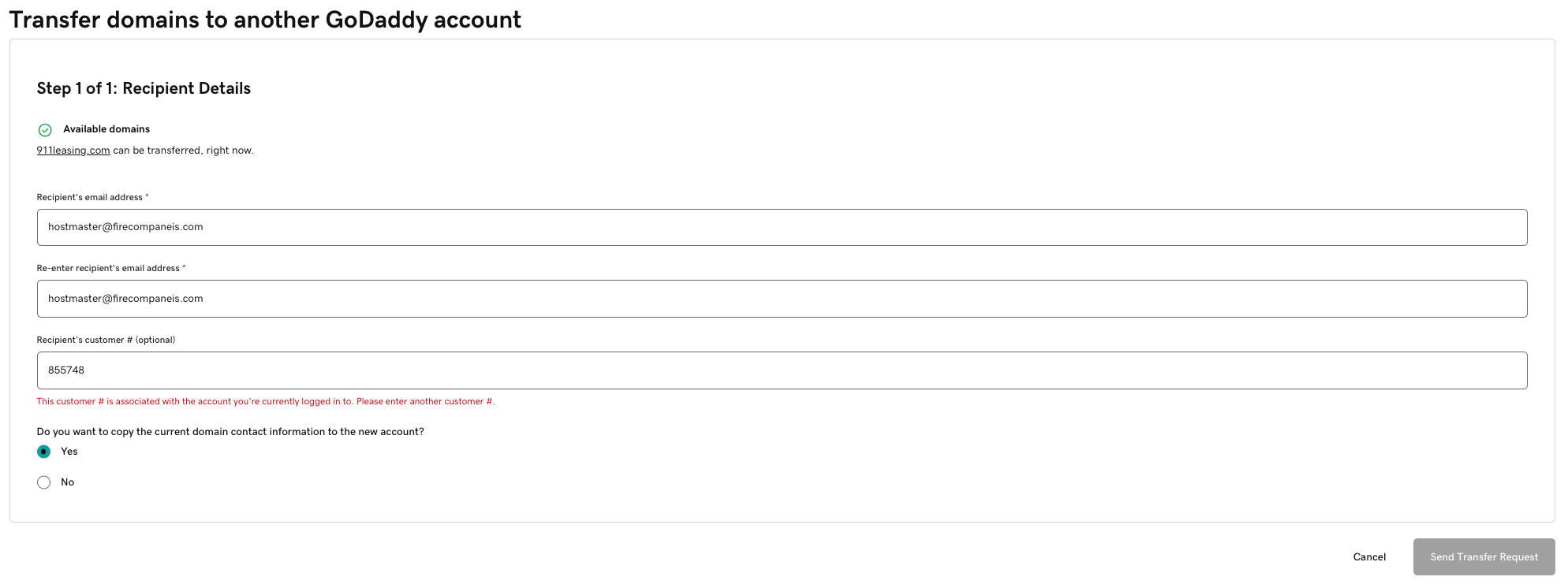
Task: Click the Send Transfer Request button
Action: click(1483, 557)
